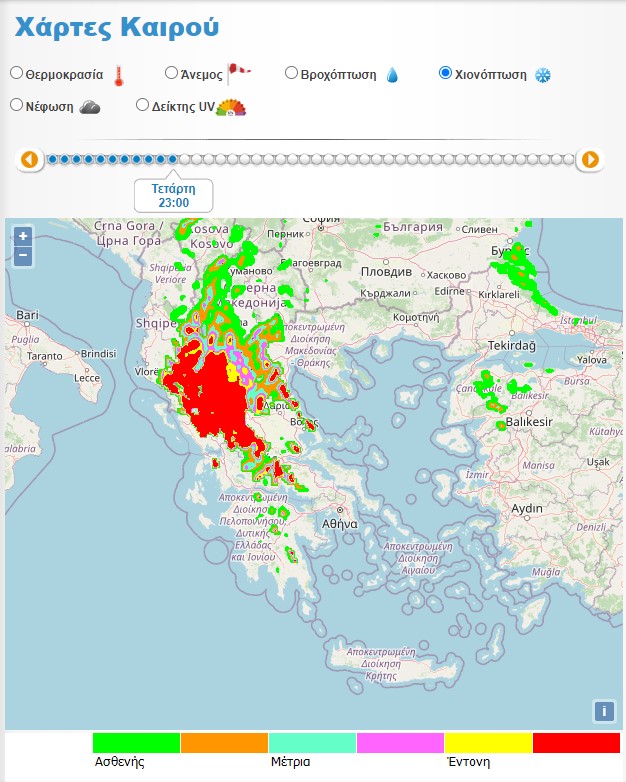
Task: Select the Άνεμος radio button
Action: tap(171, 73)
